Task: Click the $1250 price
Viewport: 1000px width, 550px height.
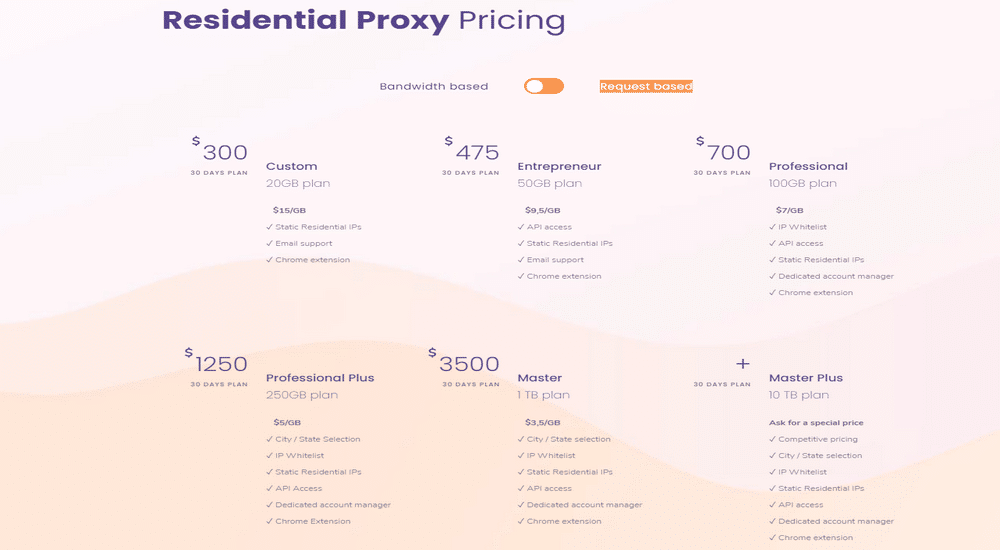Action: point(216,362)
